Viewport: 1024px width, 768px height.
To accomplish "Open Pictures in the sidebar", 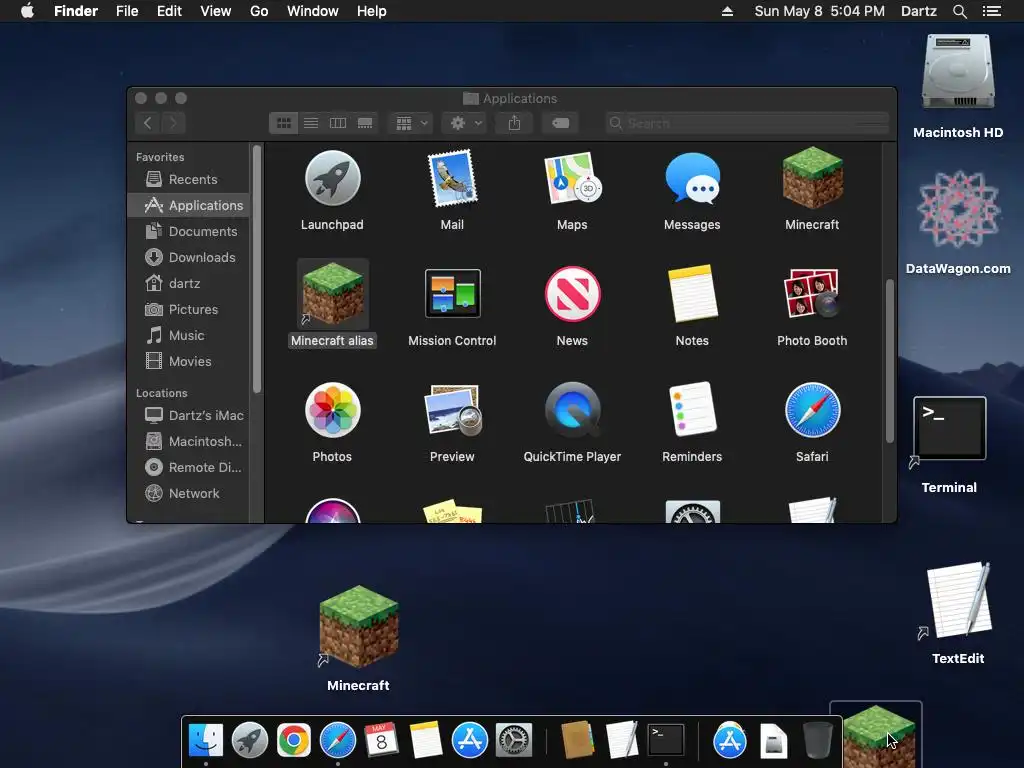I will pos(188,310).
